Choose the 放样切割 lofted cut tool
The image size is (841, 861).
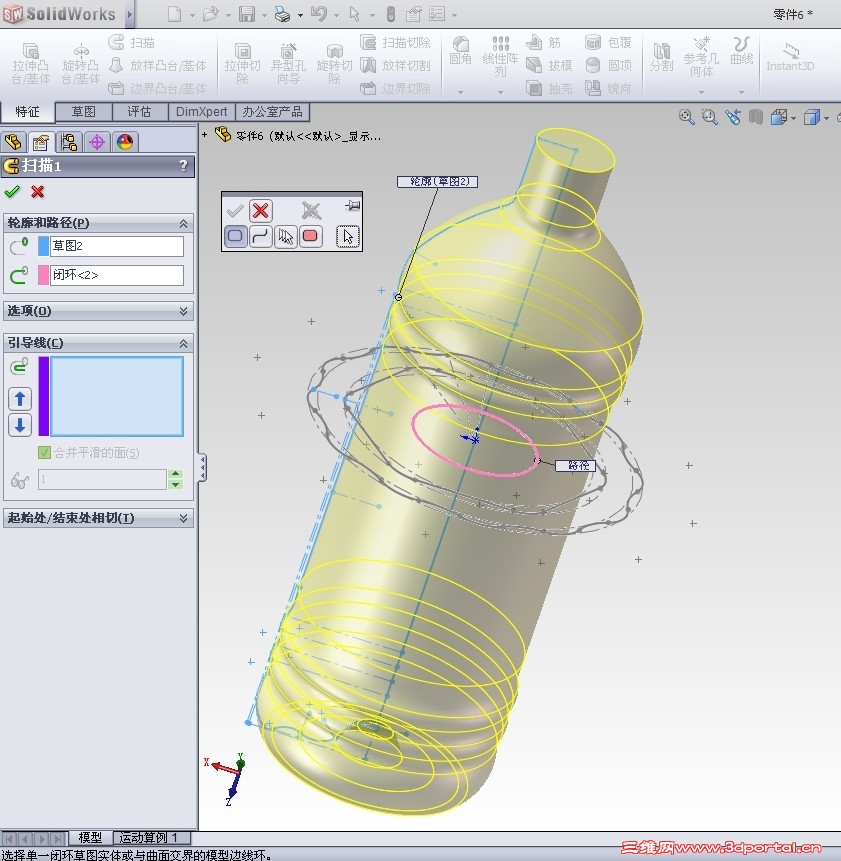point(395,65)
